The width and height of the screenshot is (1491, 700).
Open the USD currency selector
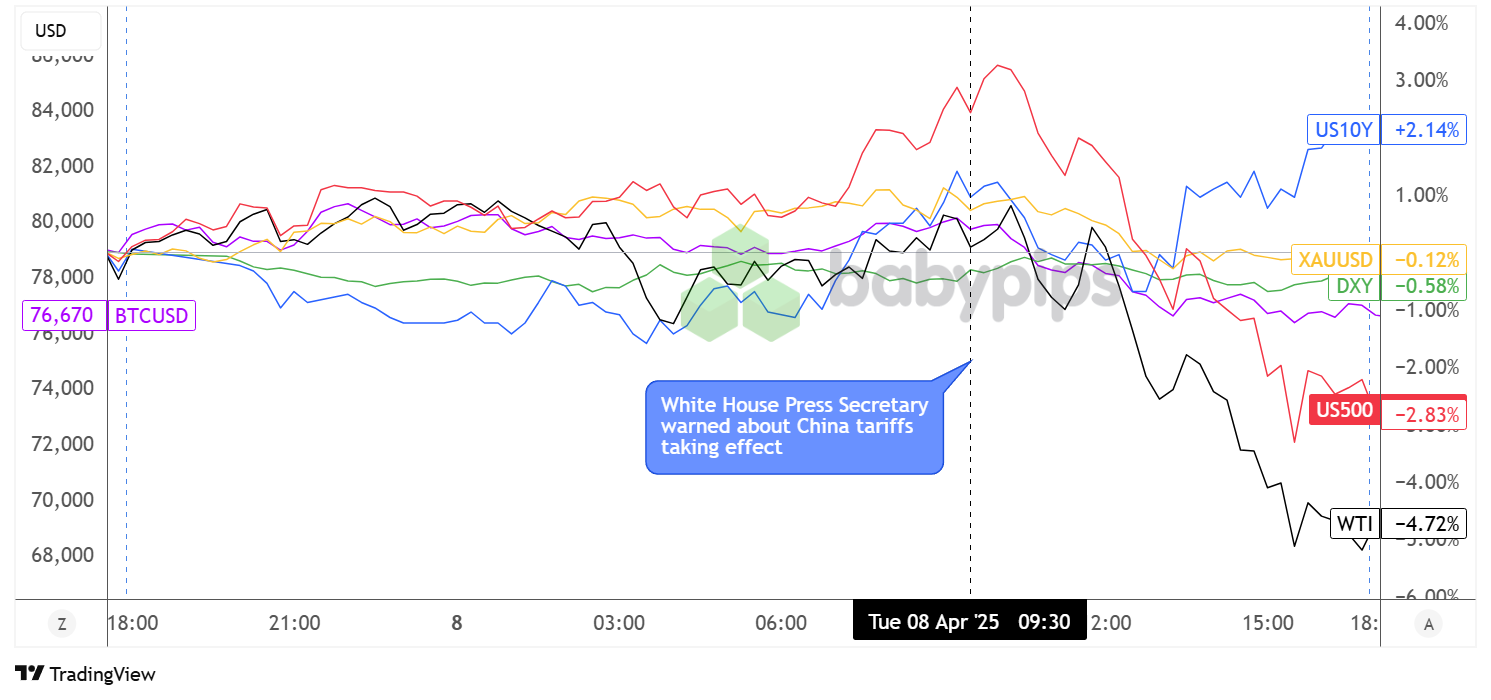51,31
